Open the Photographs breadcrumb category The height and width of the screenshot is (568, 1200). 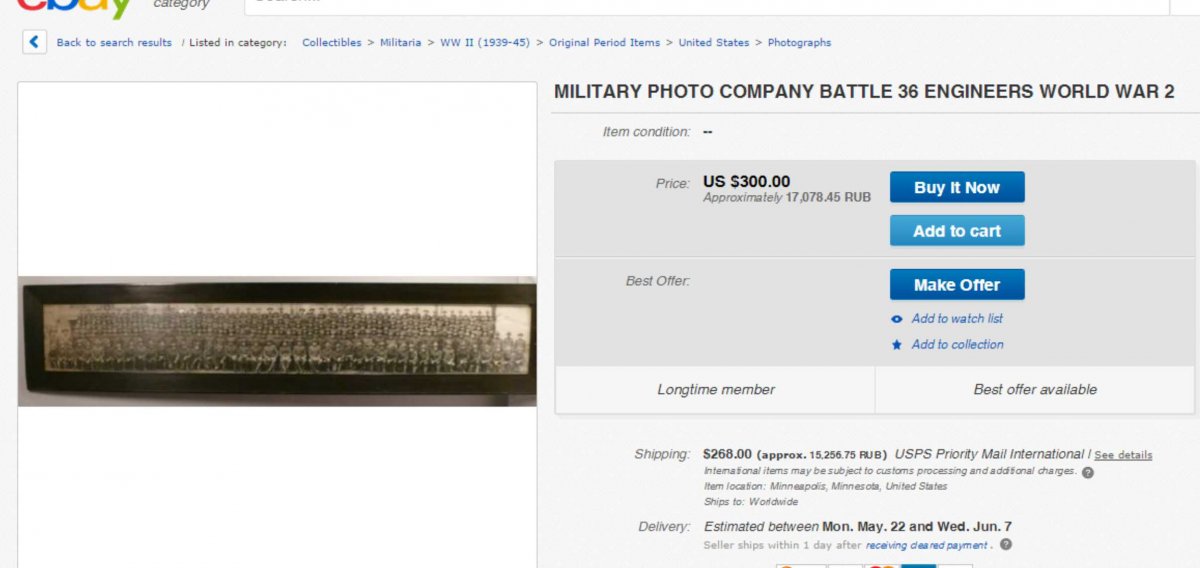[799, 43]
